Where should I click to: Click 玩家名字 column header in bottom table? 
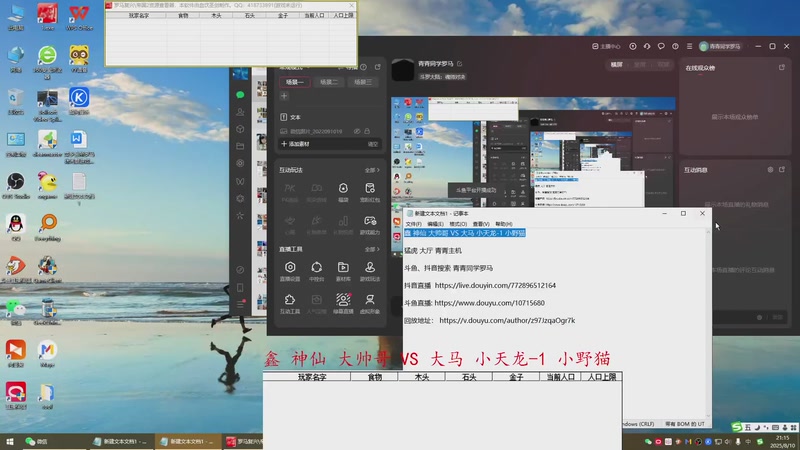click(312, 377)
